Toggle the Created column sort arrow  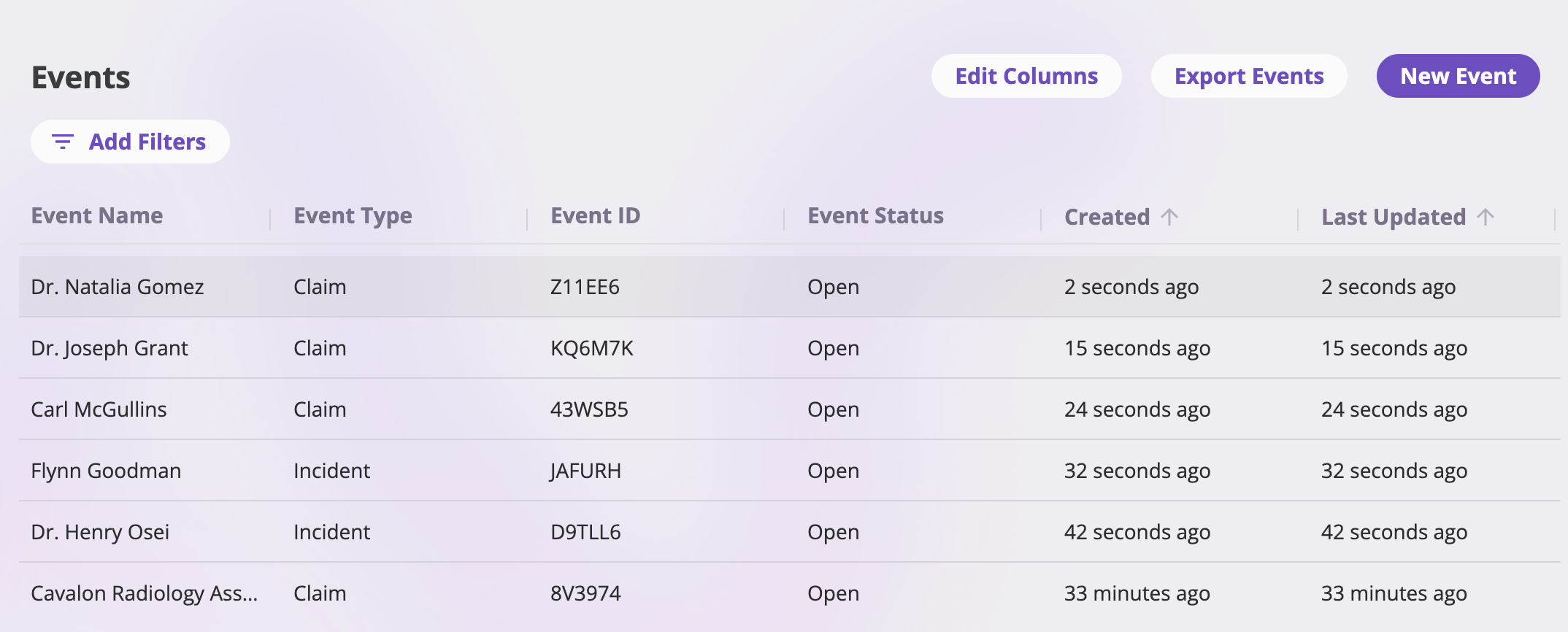pyautogui.click(x=1169, y=217)
